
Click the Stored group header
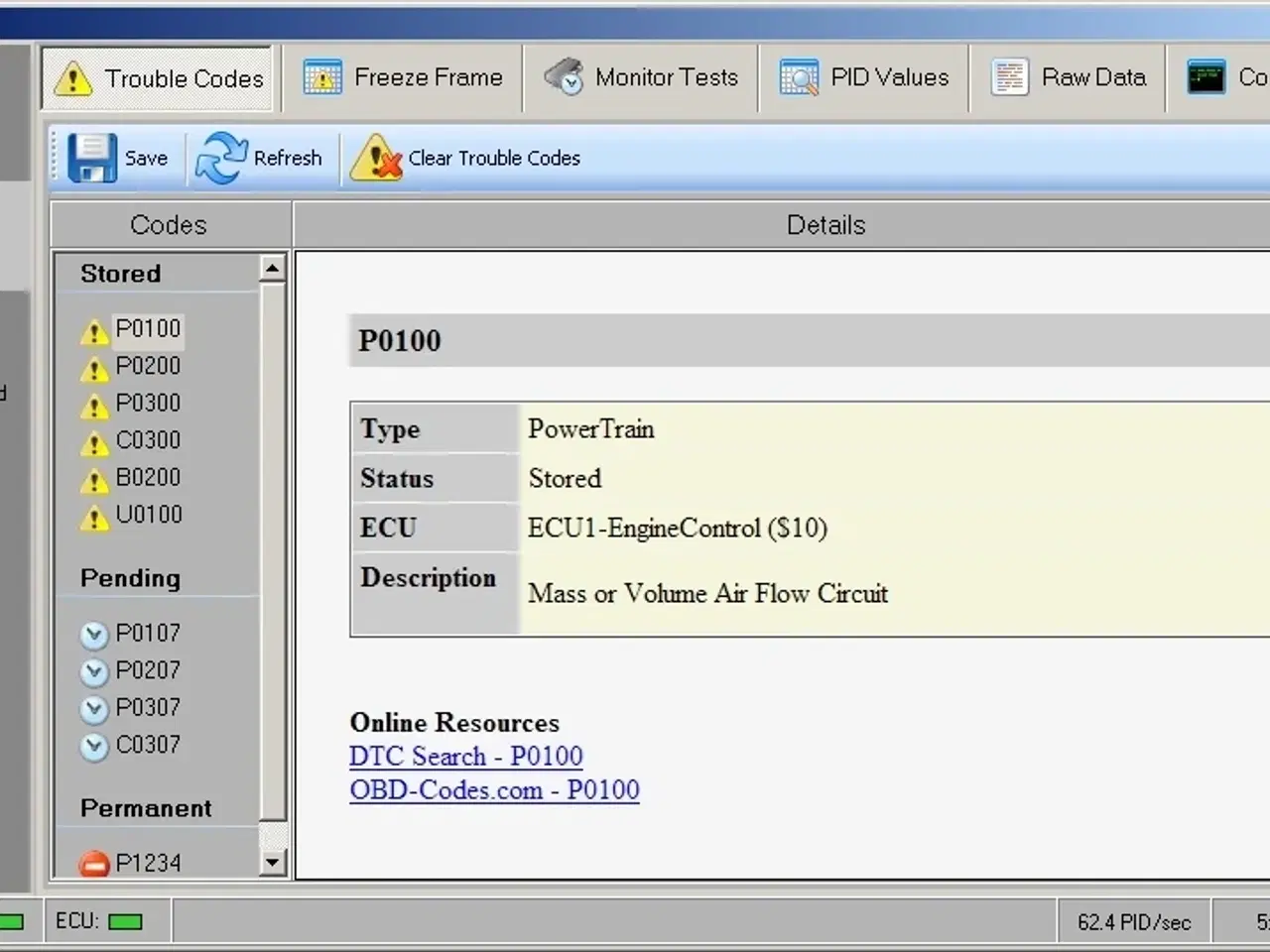pyautogui.click(x=120, y=274)
